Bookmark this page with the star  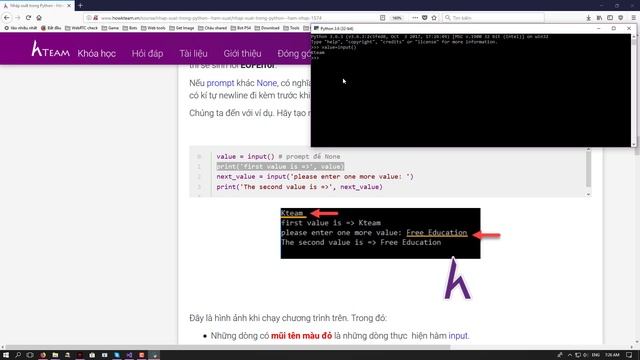click(x=434, y=18)
